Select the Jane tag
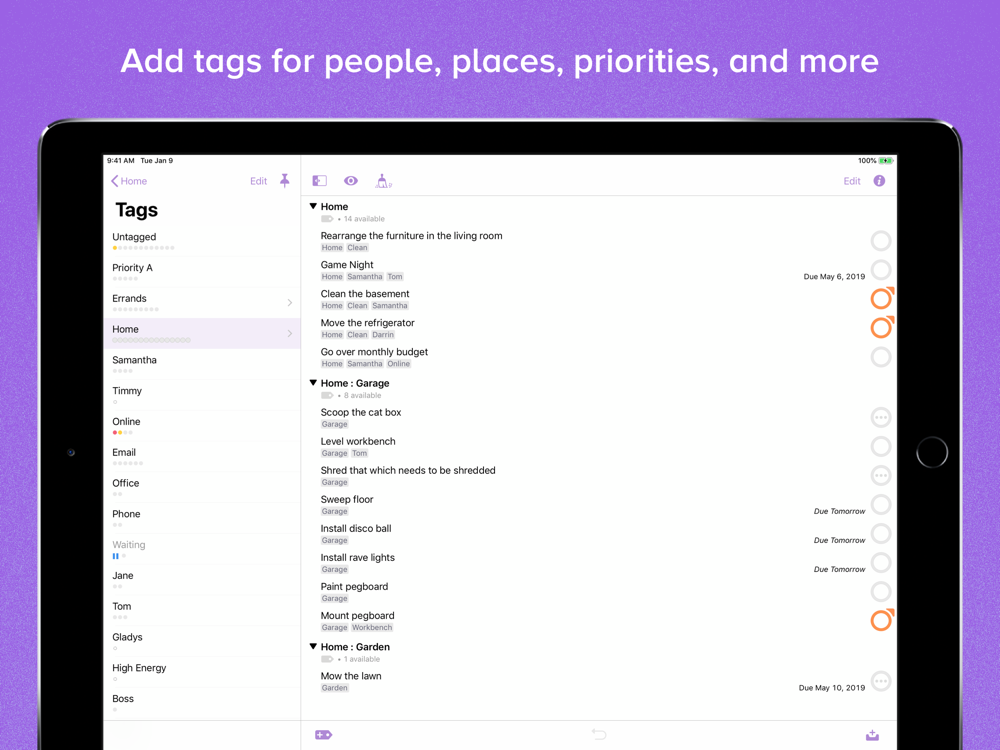The width and height of the screenshot is (1000, 750). pyautogui.click(x=202, y=580)
